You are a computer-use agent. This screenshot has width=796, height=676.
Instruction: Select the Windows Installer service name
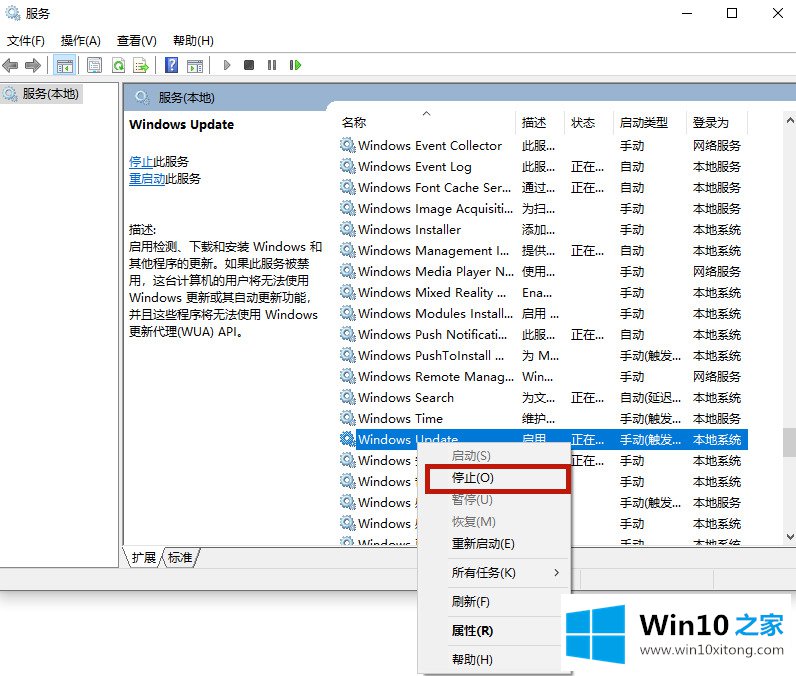click(409, 229)
